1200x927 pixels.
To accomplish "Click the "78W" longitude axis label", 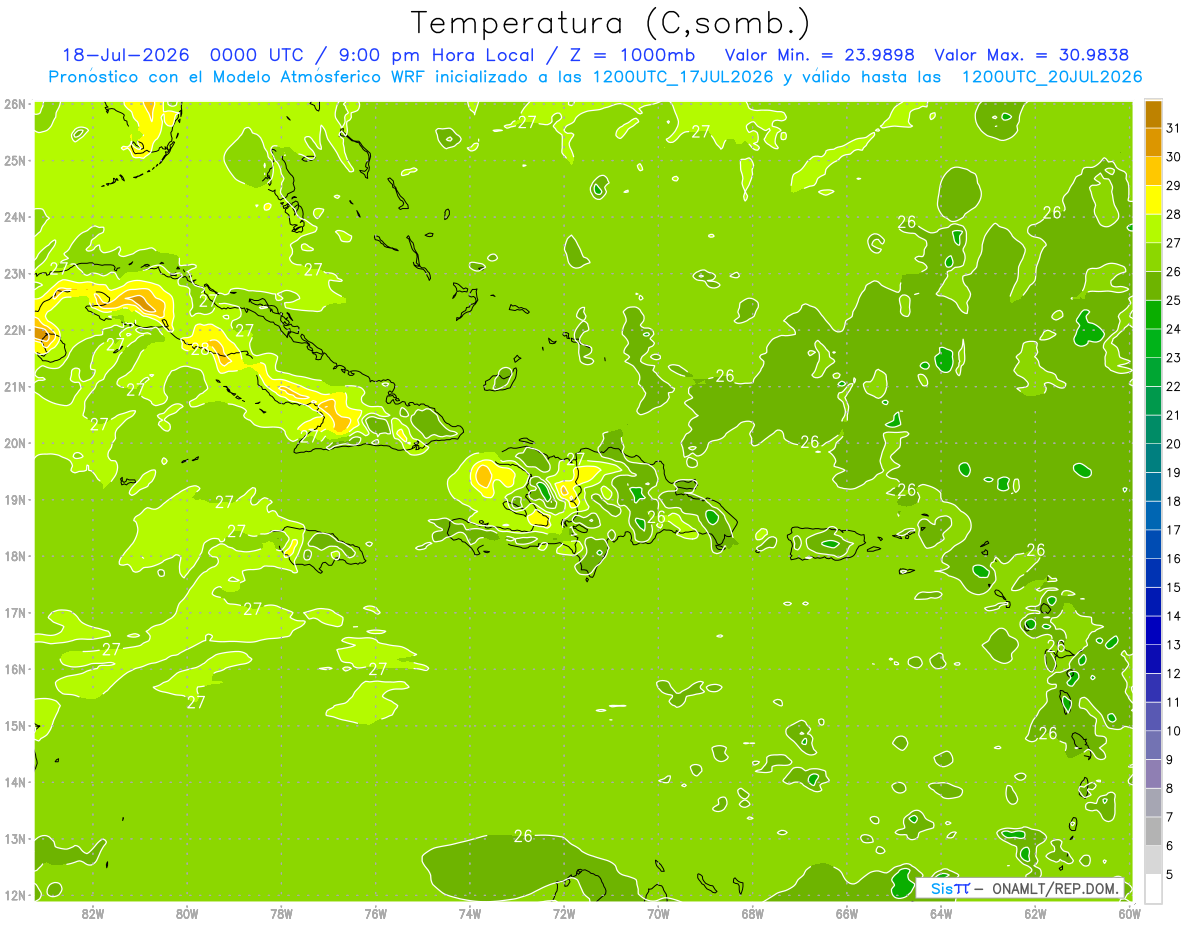I will pyautogui.click(x=281, y=913).
